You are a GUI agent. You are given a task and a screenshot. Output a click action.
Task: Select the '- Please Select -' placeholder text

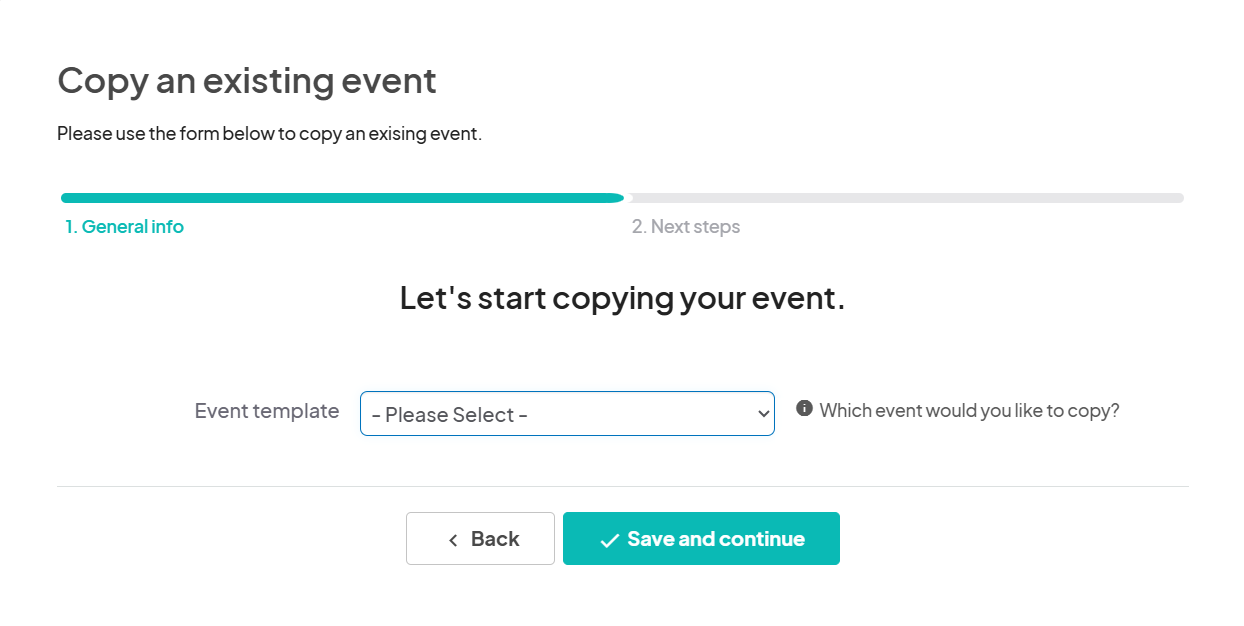click(x=449, y=415)
